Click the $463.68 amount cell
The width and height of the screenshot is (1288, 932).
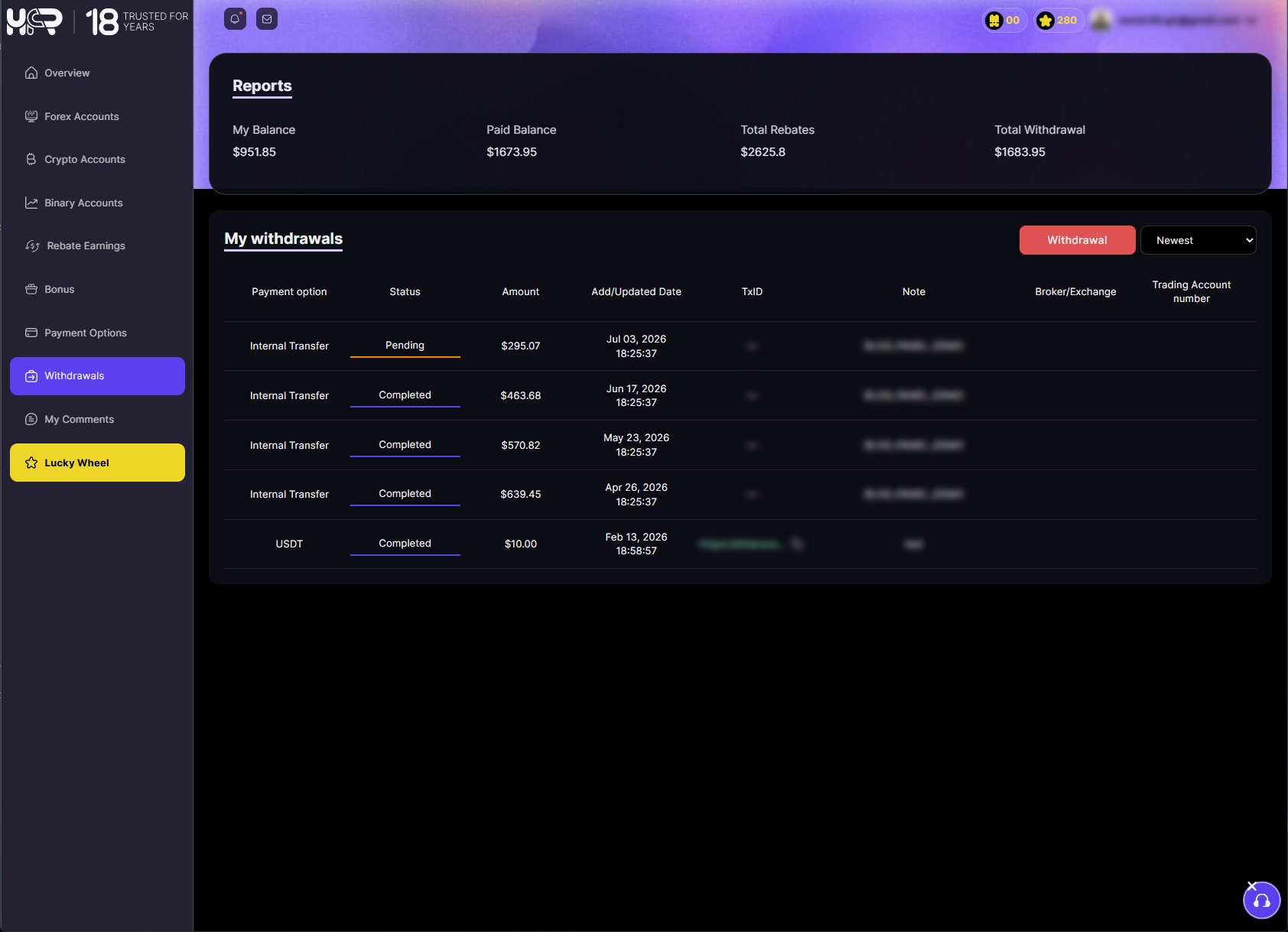[521, 395]
